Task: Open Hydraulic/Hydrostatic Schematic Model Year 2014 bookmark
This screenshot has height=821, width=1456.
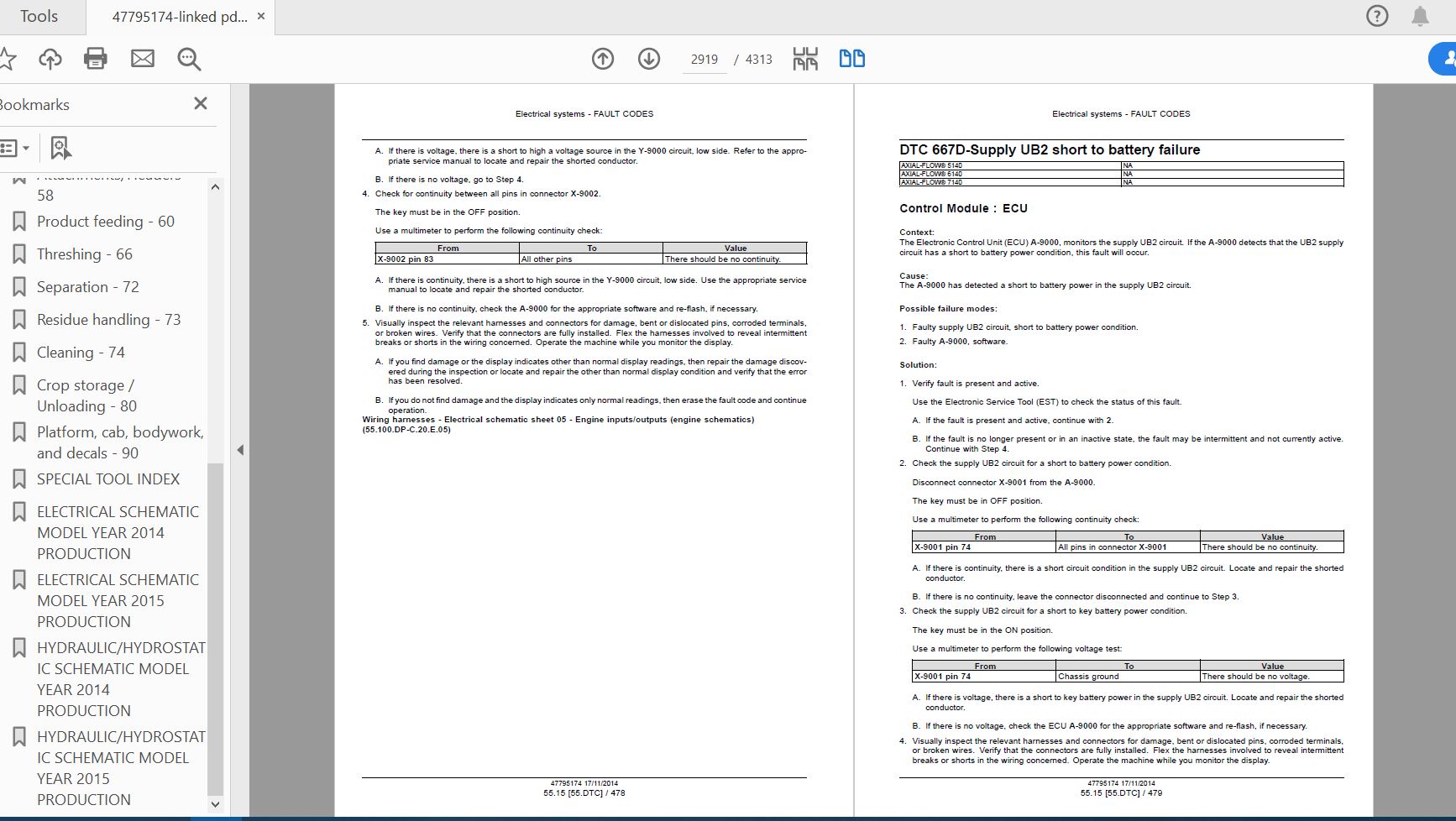Action: pos(121,679)
